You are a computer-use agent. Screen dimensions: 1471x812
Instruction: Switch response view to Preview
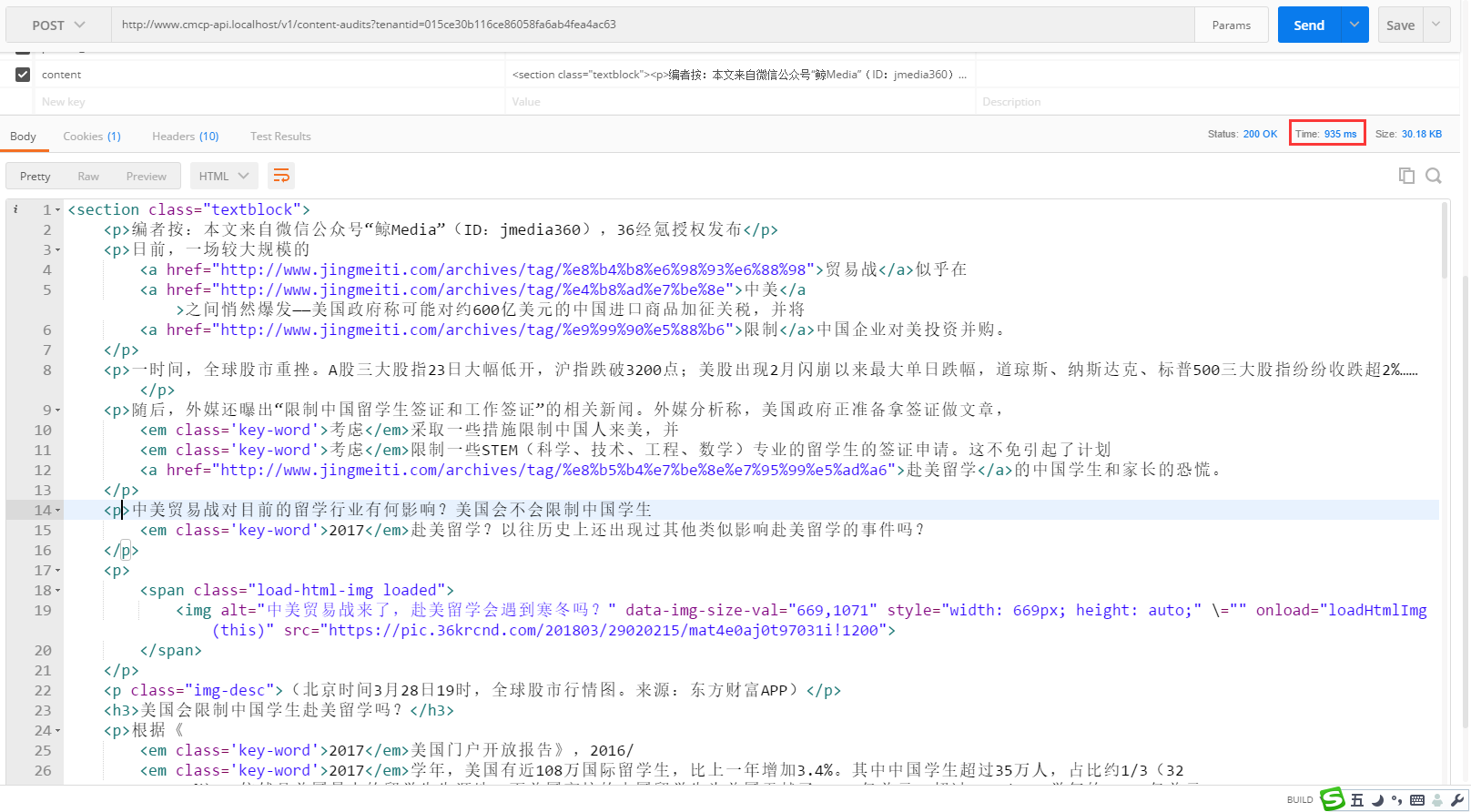tap(146, 177)
